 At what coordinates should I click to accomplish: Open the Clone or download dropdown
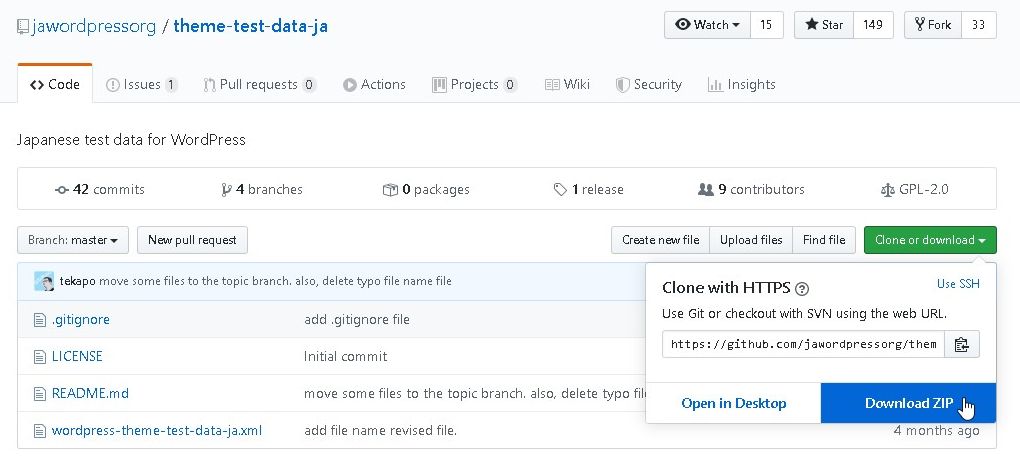929,240
